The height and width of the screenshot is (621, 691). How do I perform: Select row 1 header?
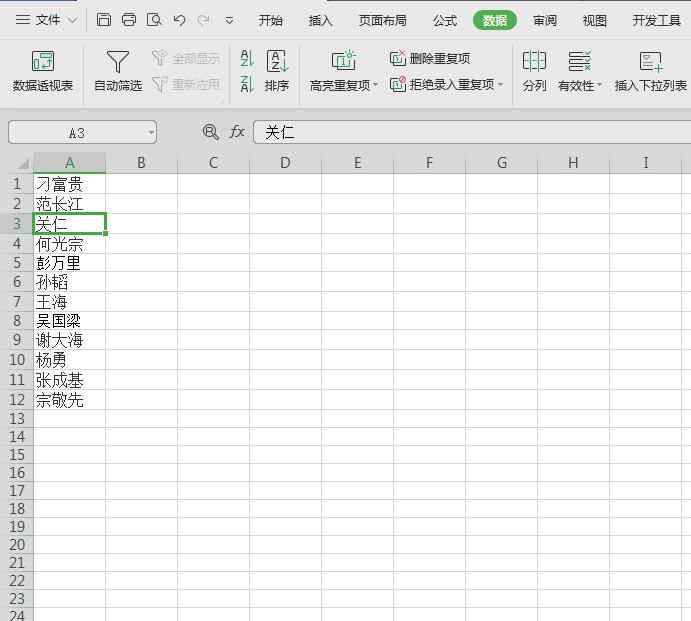(17, 184)
